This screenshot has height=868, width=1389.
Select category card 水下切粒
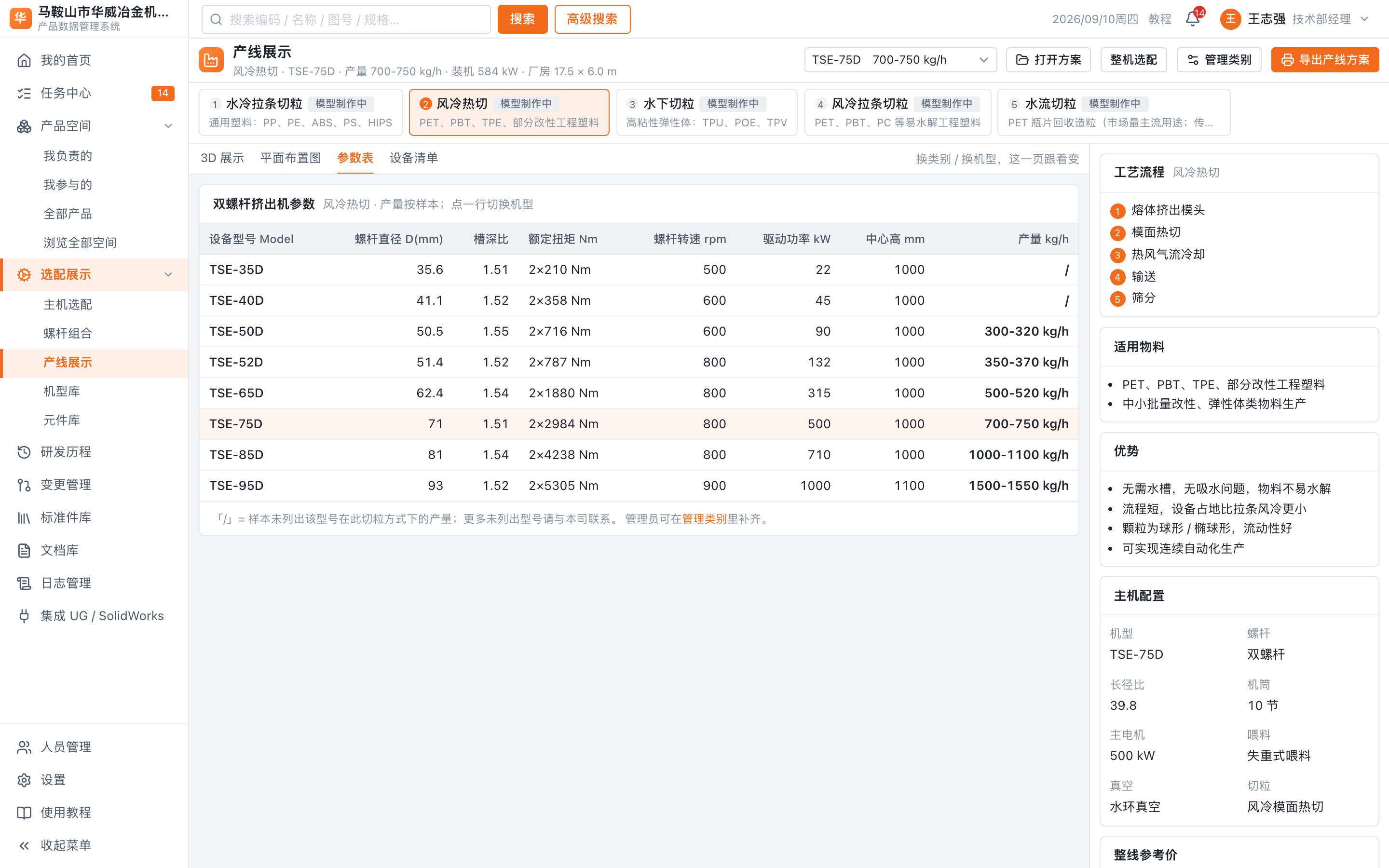pyautogui.click(x=707, y=112)
